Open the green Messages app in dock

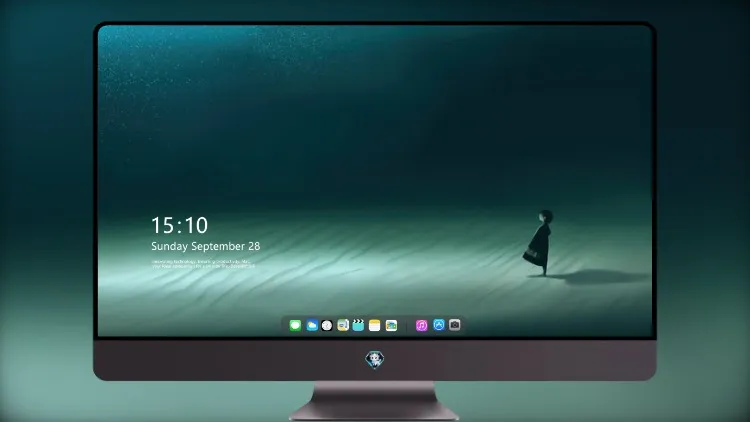[295, 325]
